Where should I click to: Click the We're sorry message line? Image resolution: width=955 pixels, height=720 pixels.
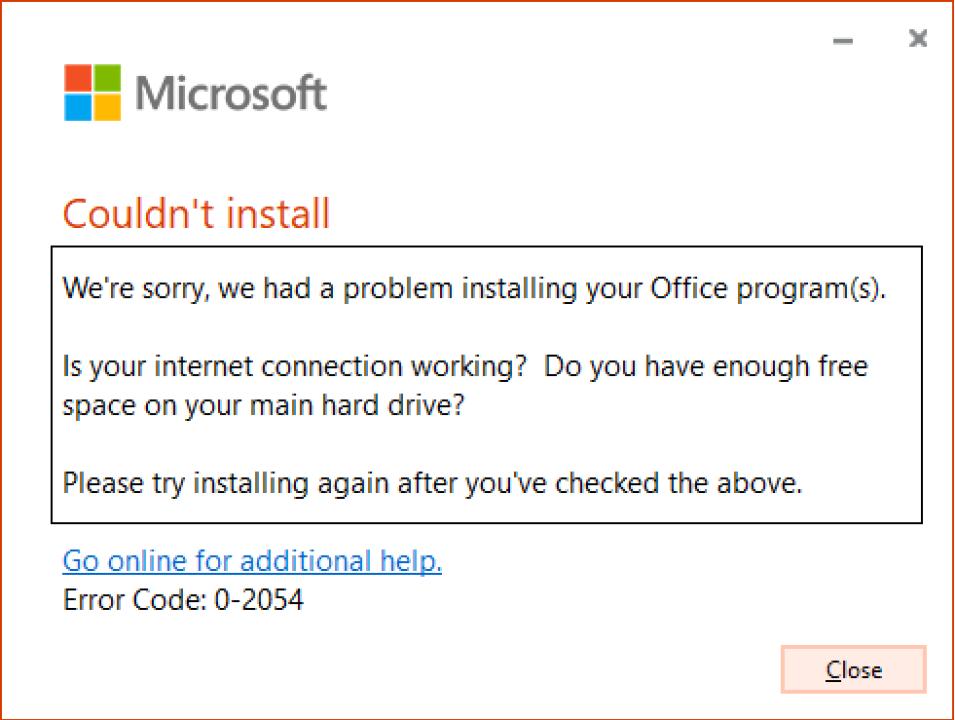tap(474, 289)
